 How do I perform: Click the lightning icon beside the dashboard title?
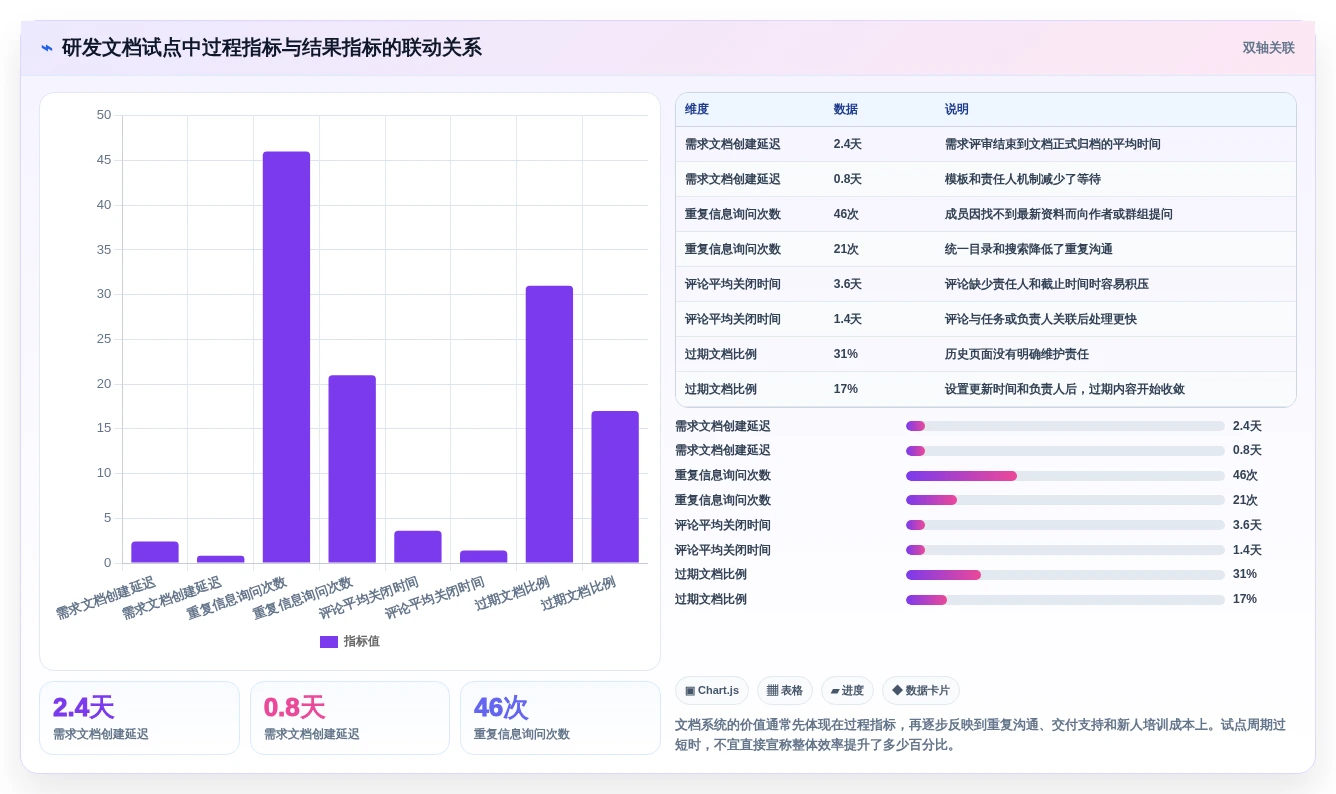coord(47,48)
